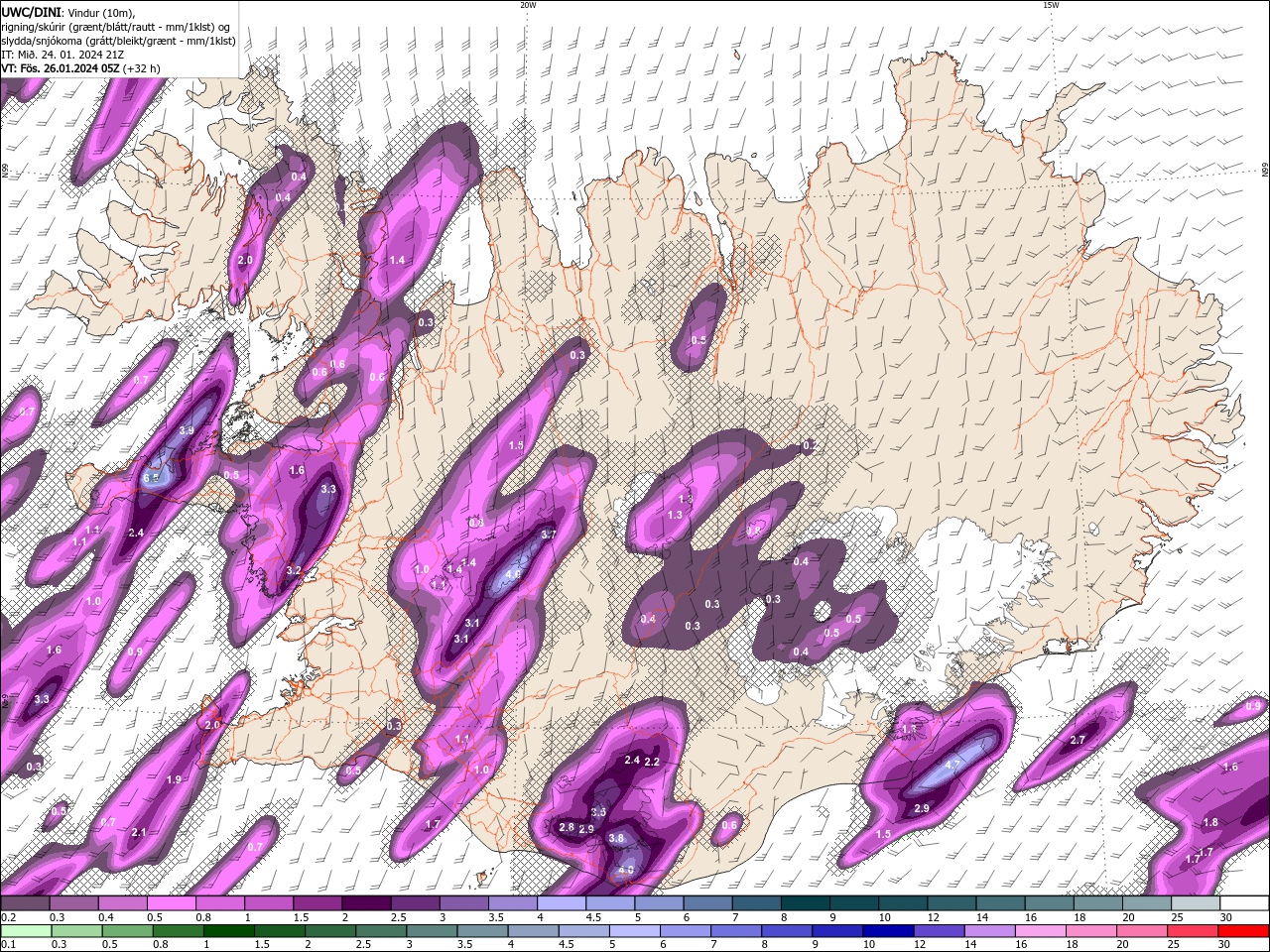Pick the bright pink snow swatch between 0.5 and 0.8
The width and height of the screenshot is (1270, 952).
pos(171,903)
